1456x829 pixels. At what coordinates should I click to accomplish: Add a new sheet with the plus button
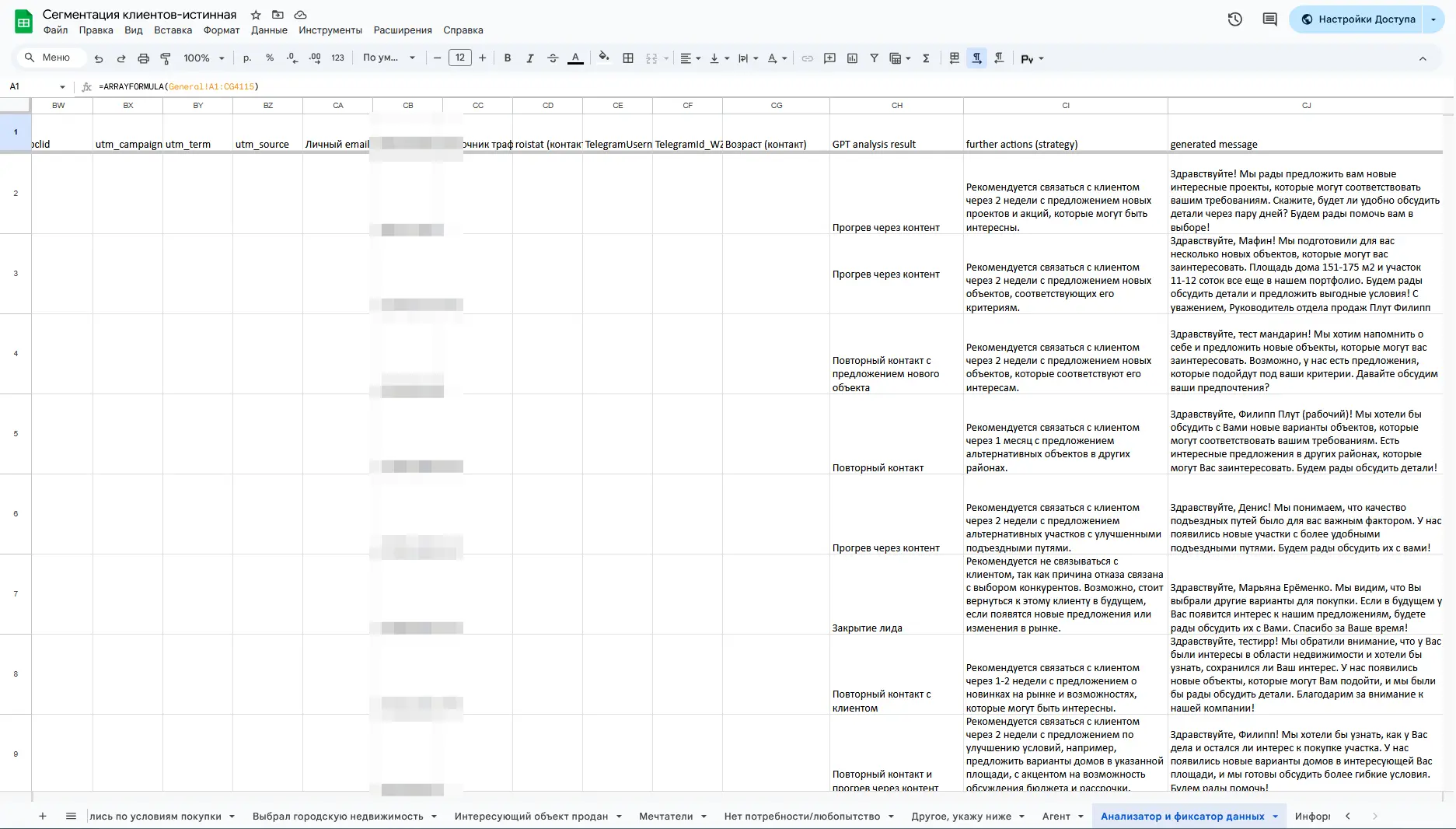click(43, 817)
